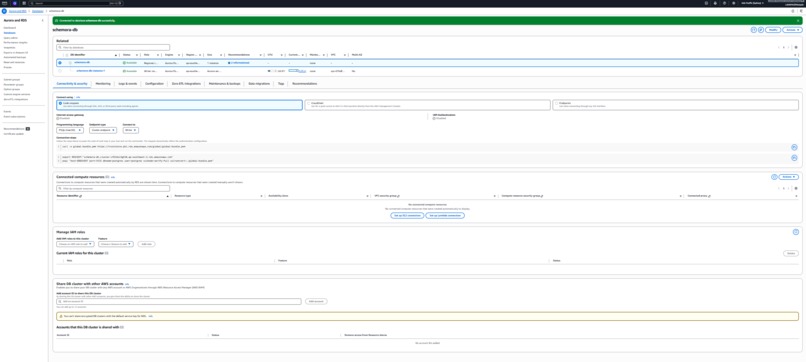Viewport: 806px width, 362px height.
Task: Open Snapshots in the sidebar
Action: 9,47
